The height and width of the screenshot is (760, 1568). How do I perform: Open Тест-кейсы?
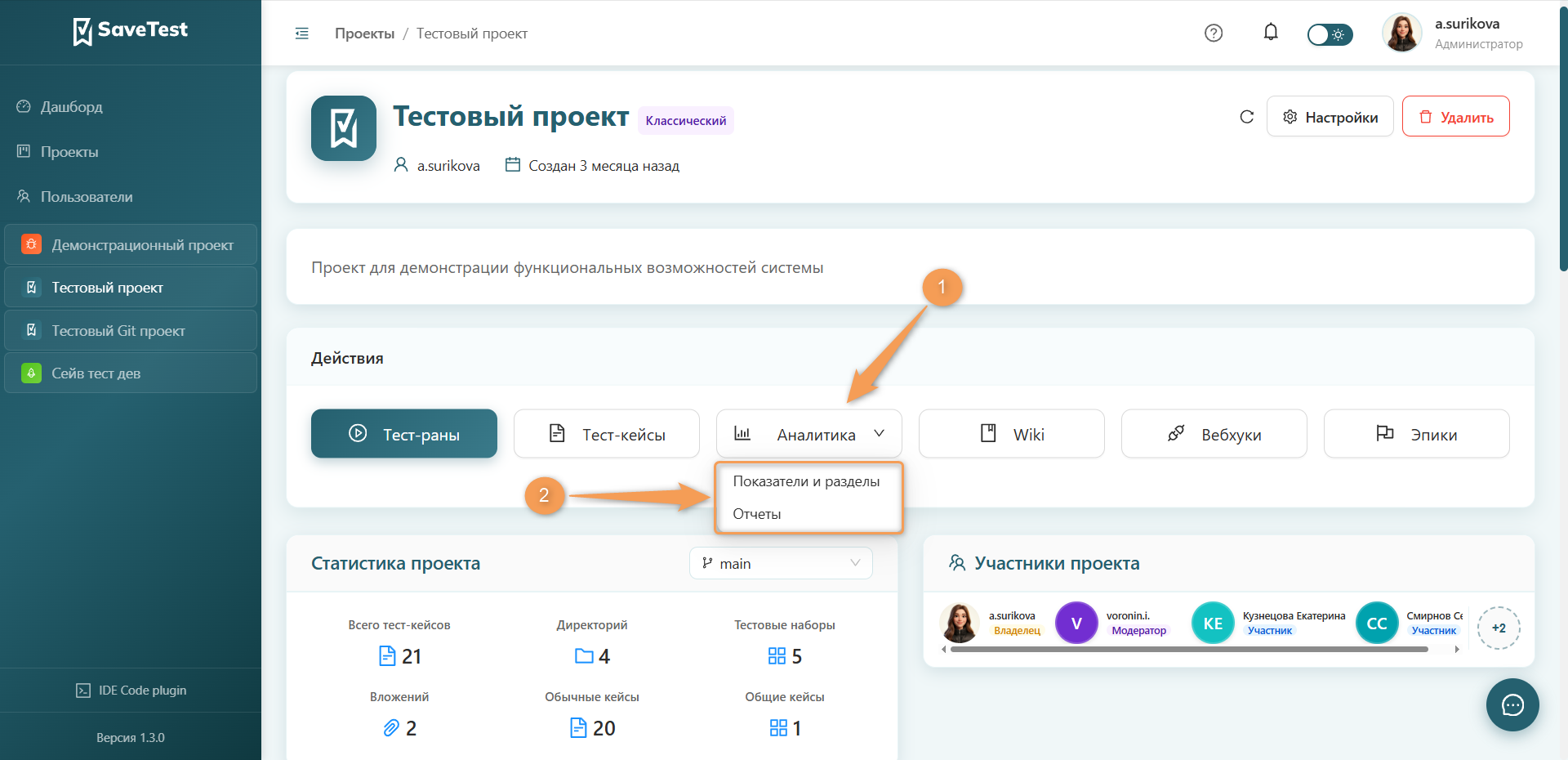pyautogui.click(x=607, y=434)
